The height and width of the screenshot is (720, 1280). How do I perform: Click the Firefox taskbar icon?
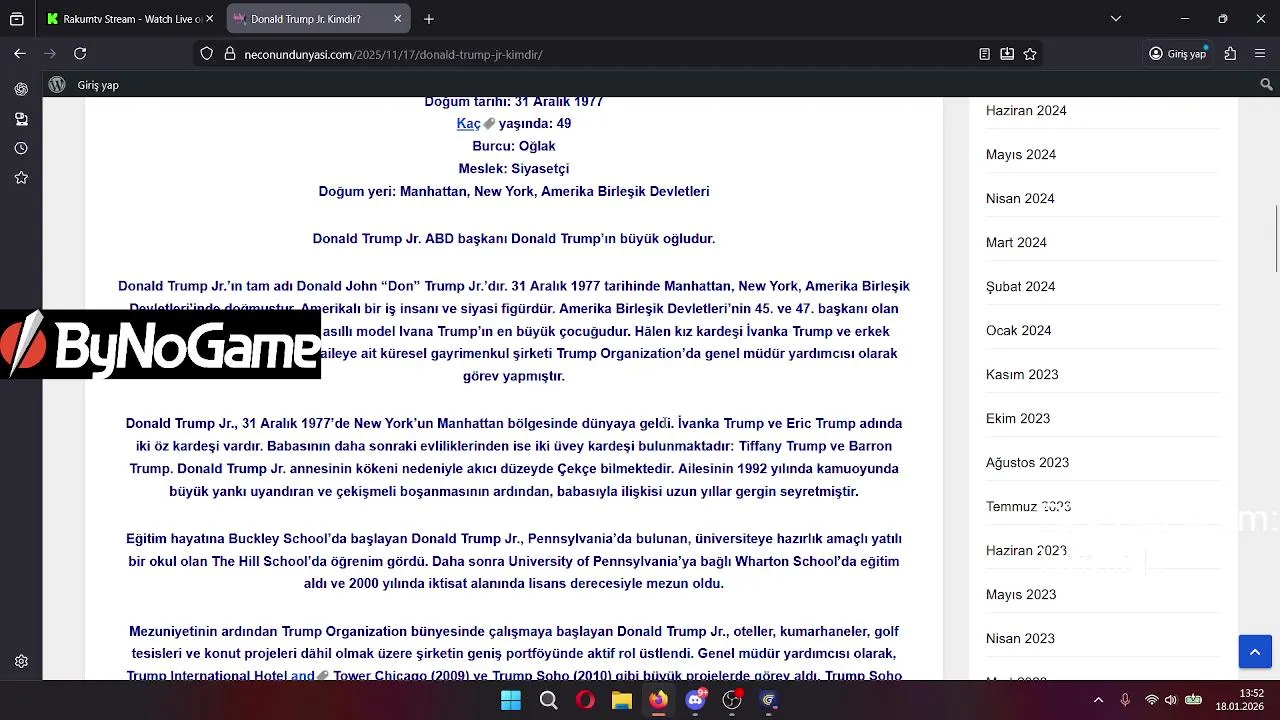[x=658, y=700]
